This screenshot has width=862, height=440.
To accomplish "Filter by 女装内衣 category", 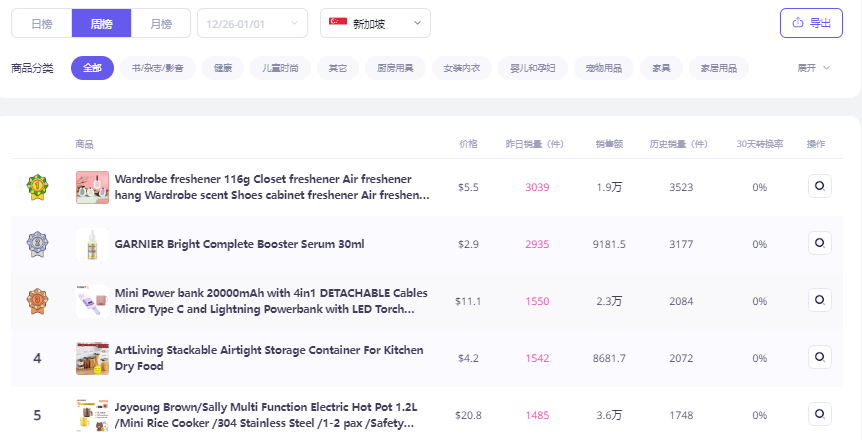I will point(462,68).
